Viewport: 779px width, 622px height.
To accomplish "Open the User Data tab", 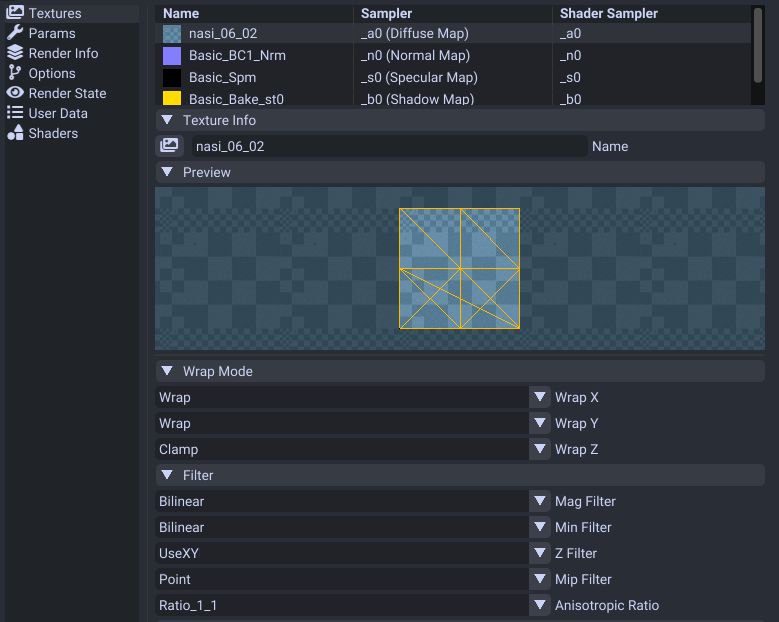I will (72, 113).
